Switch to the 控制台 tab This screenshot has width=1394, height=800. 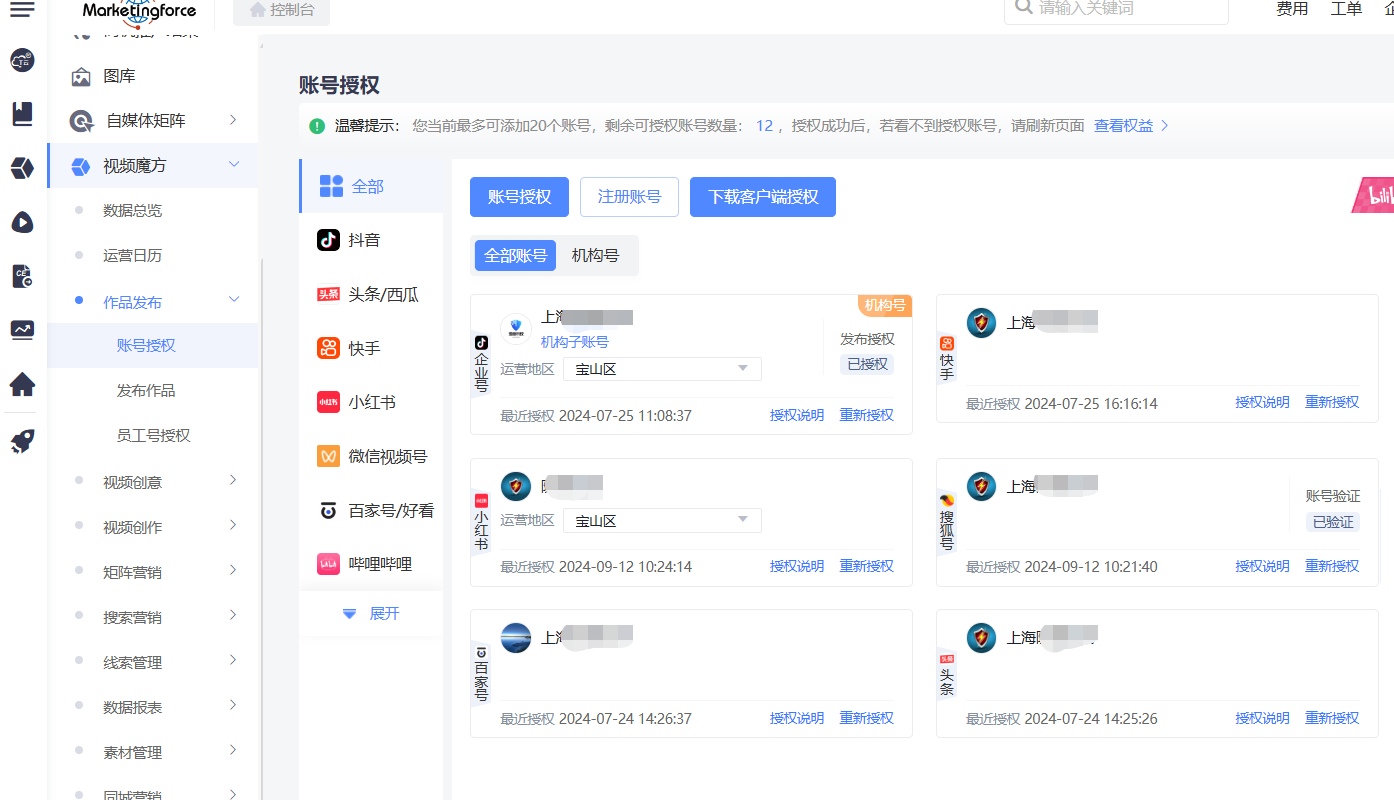pos(281,10)
